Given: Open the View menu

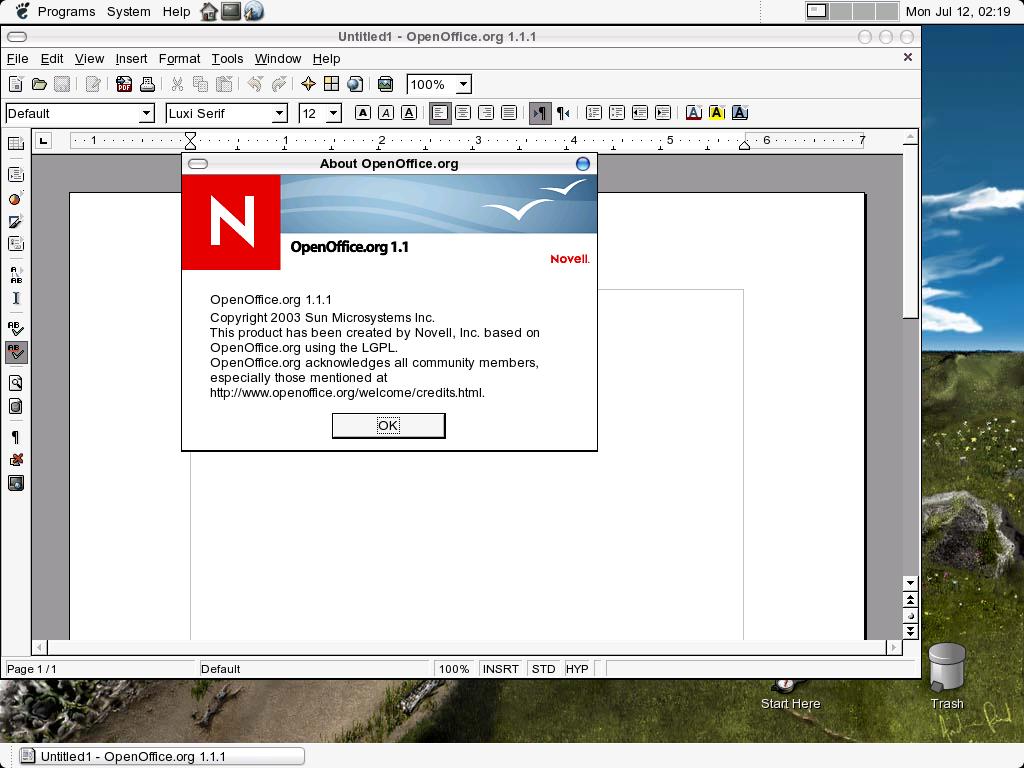Looking at the screenshot, I should coord(89,59).
